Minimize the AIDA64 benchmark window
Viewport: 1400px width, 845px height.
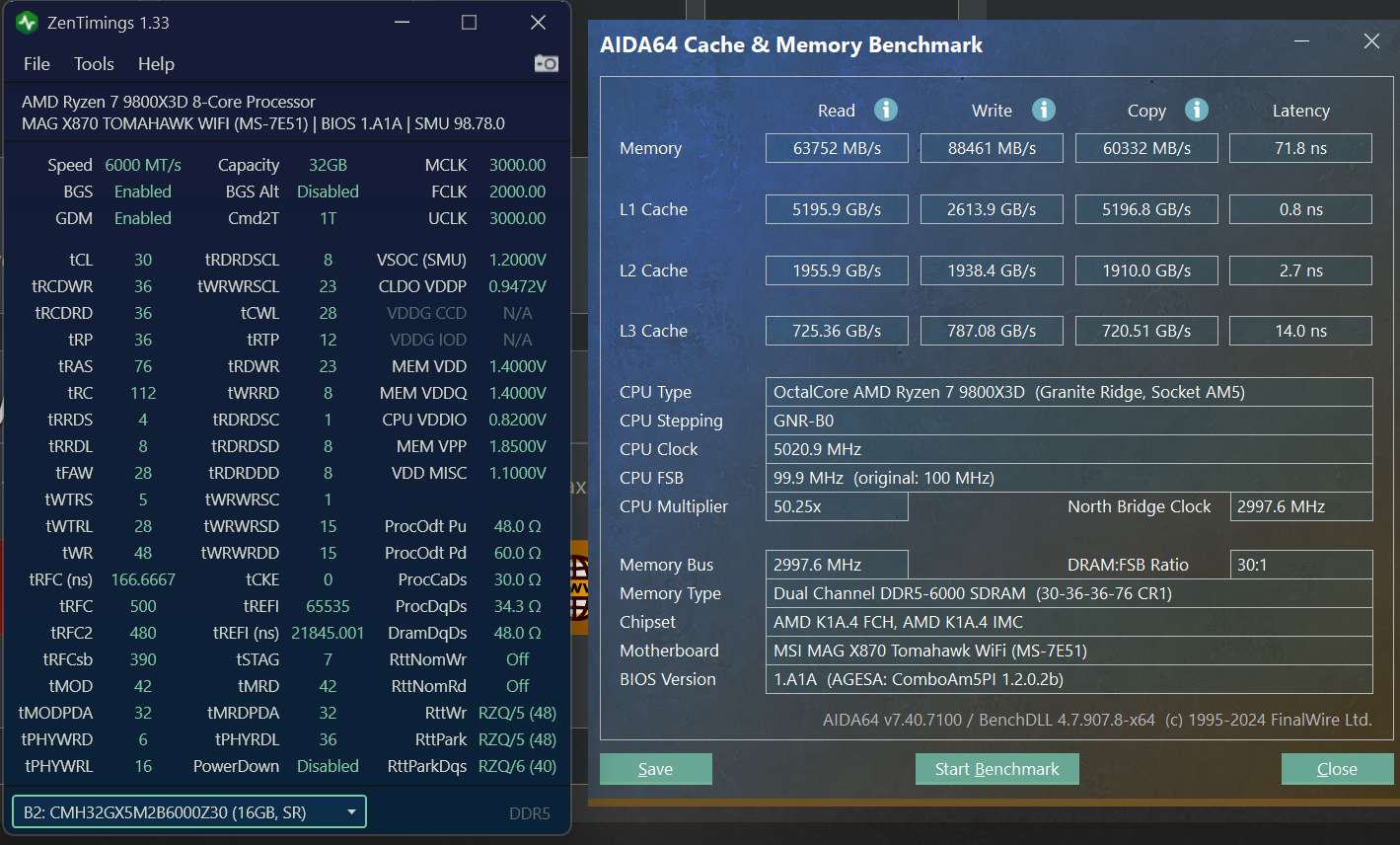(1301, 41)
